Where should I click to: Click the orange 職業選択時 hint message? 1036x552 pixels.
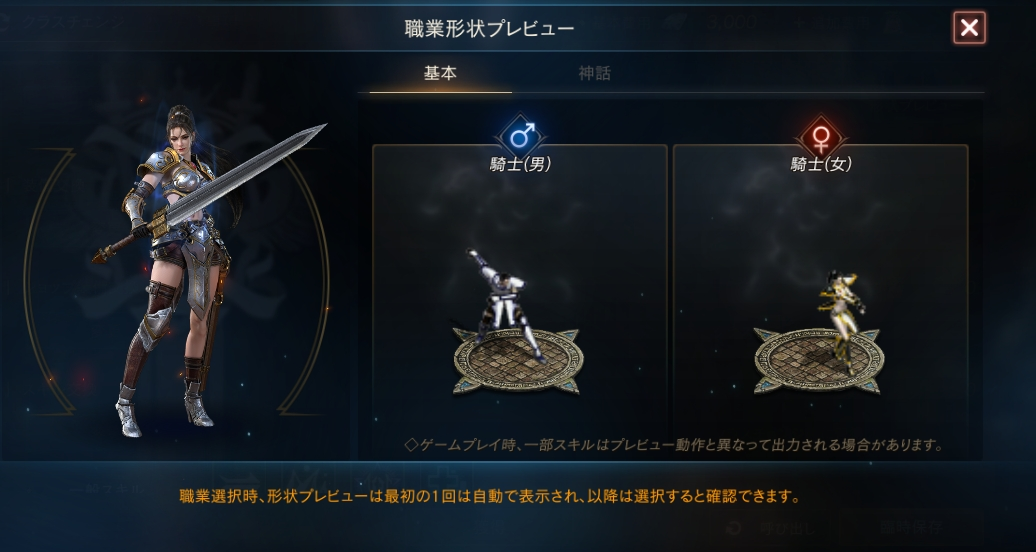point(490,496)
